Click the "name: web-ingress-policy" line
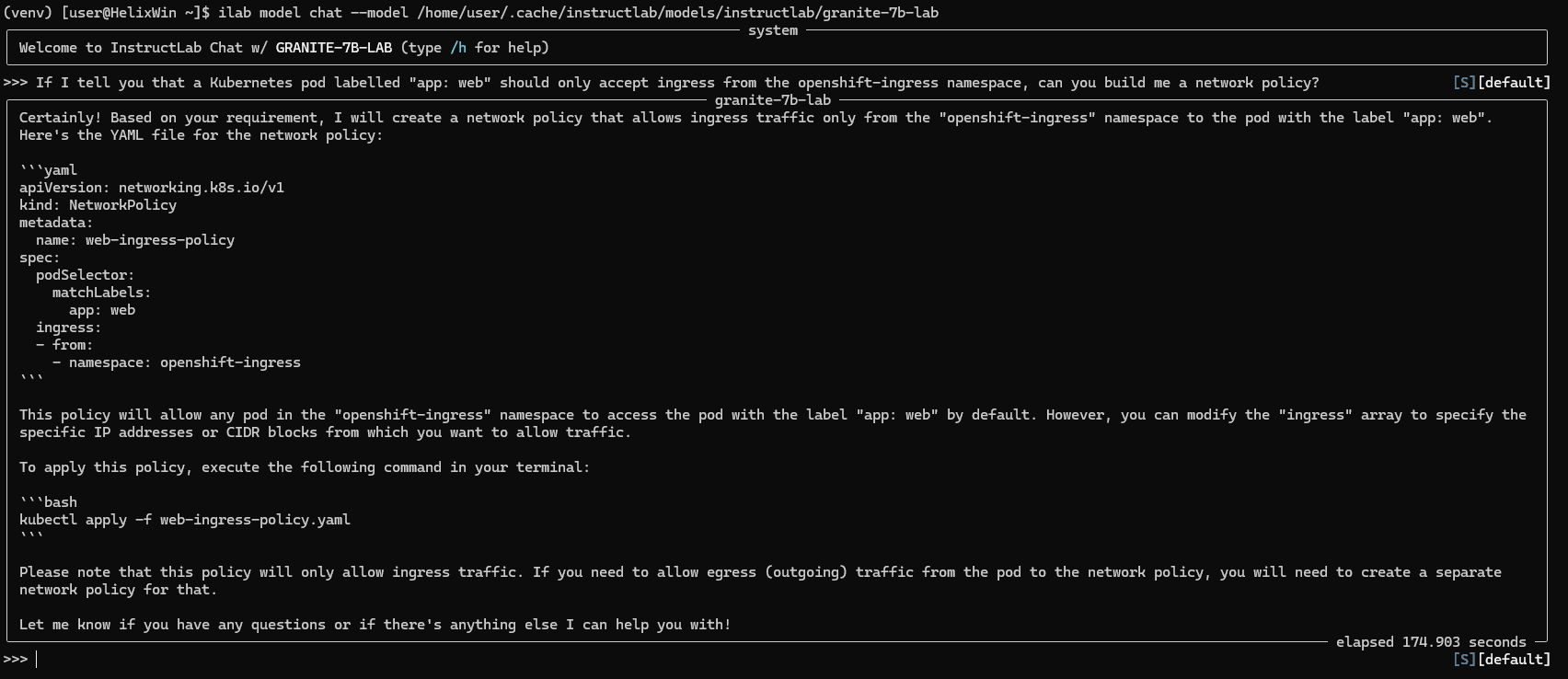This screenshot has width=1568, height=679. click(135, 240)
